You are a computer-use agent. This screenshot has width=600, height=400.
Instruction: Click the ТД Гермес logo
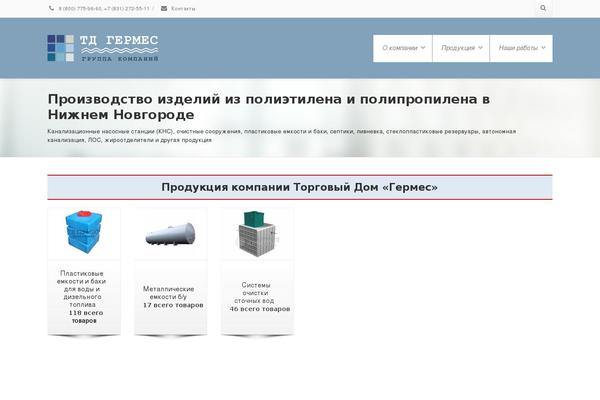click(103, 48)
